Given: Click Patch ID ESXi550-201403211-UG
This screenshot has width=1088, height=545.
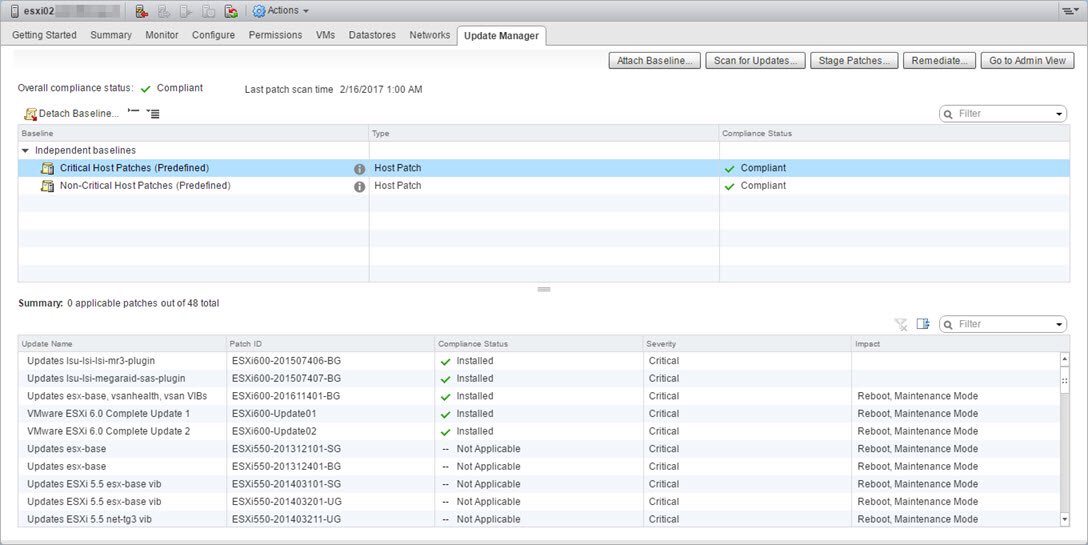Looking at the screenshot, I should 287,519.
